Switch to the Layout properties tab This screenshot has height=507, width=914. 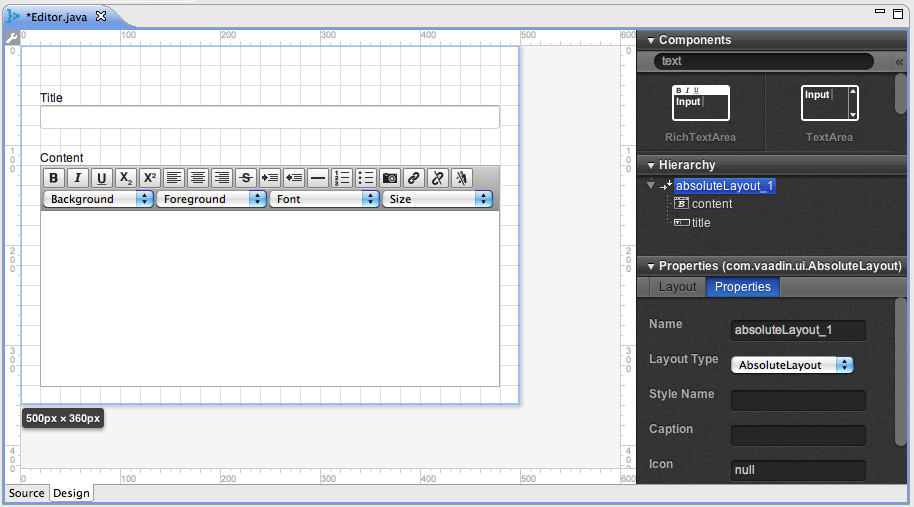(x=677, y=287)
